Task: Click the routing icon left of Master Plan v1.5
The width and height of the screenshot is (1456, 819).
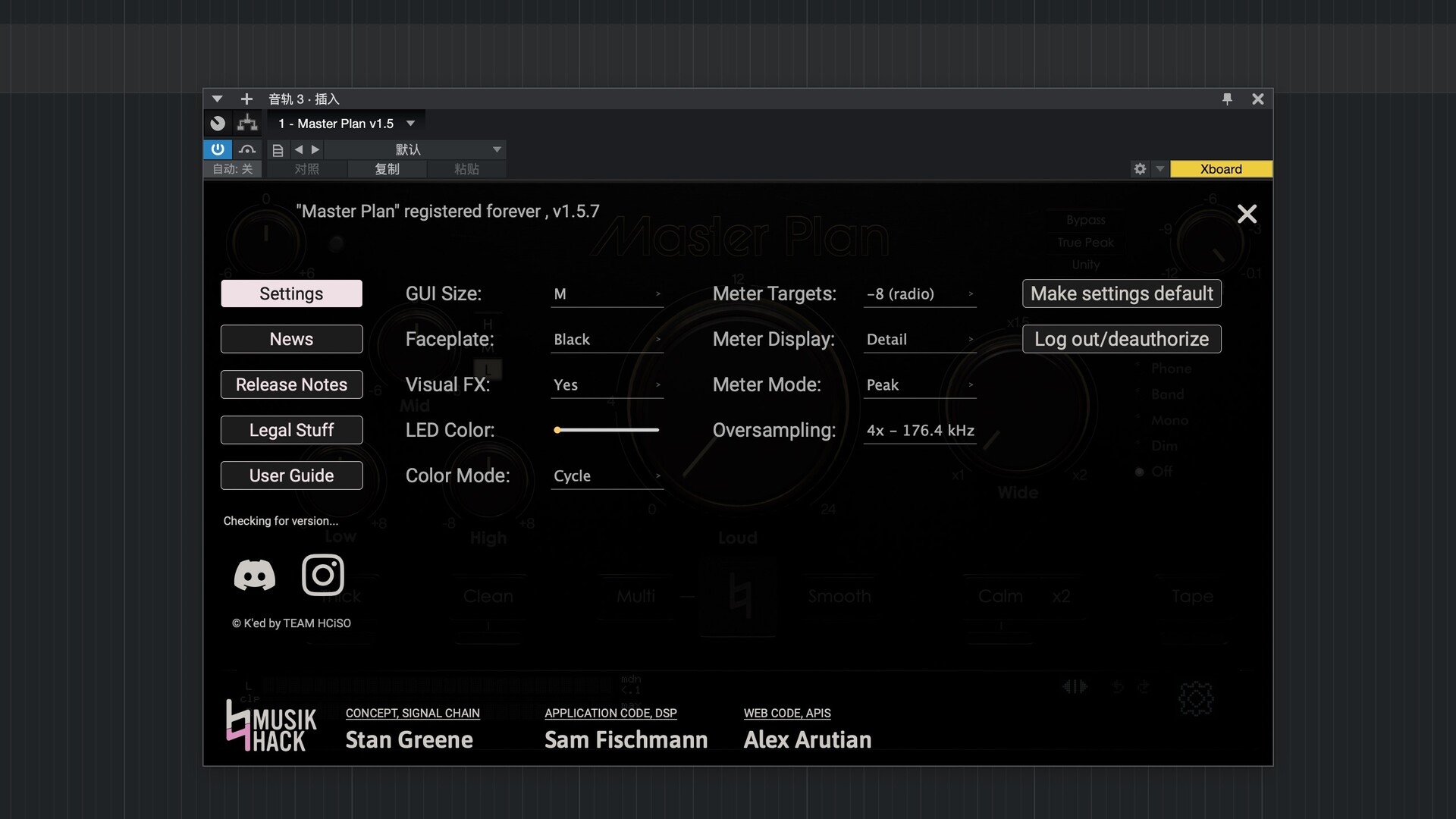Action: (x=247, y=123)
